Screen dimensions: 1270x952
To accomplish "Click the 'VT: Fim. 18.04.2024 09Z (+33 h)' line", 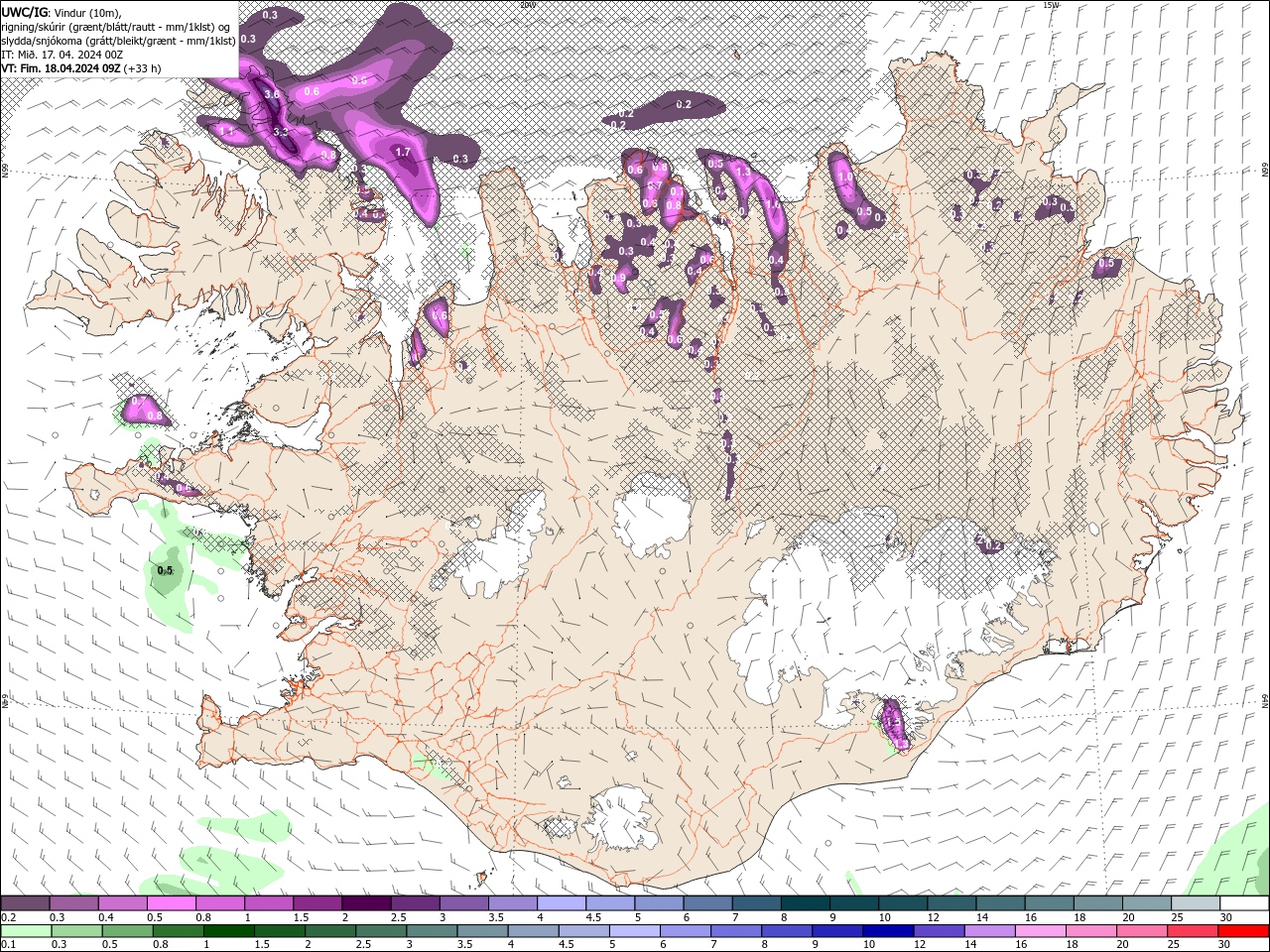I will (81, 68).
